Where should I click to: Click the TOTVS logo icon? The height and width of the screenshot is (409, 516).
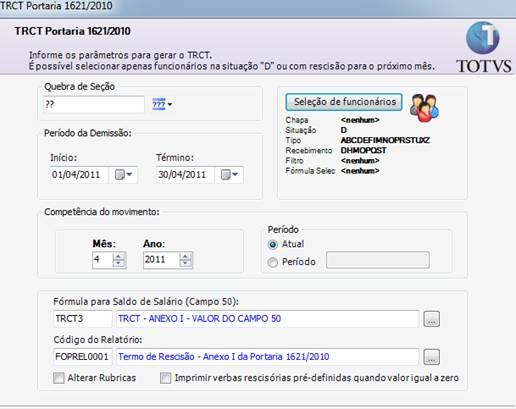(483, 47)
